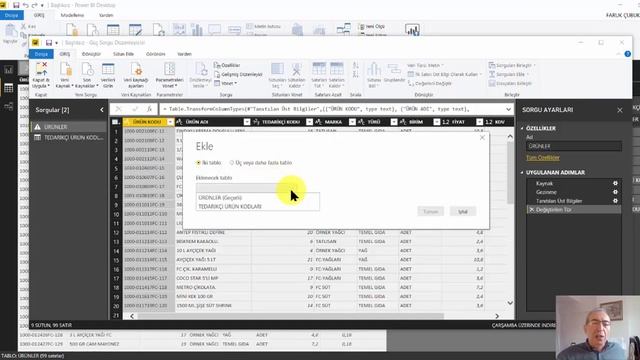The height and width of the screenshot is (360, 640).
Task: Select Üç veya daha fazla tablo option
Action: click(232, 162)
